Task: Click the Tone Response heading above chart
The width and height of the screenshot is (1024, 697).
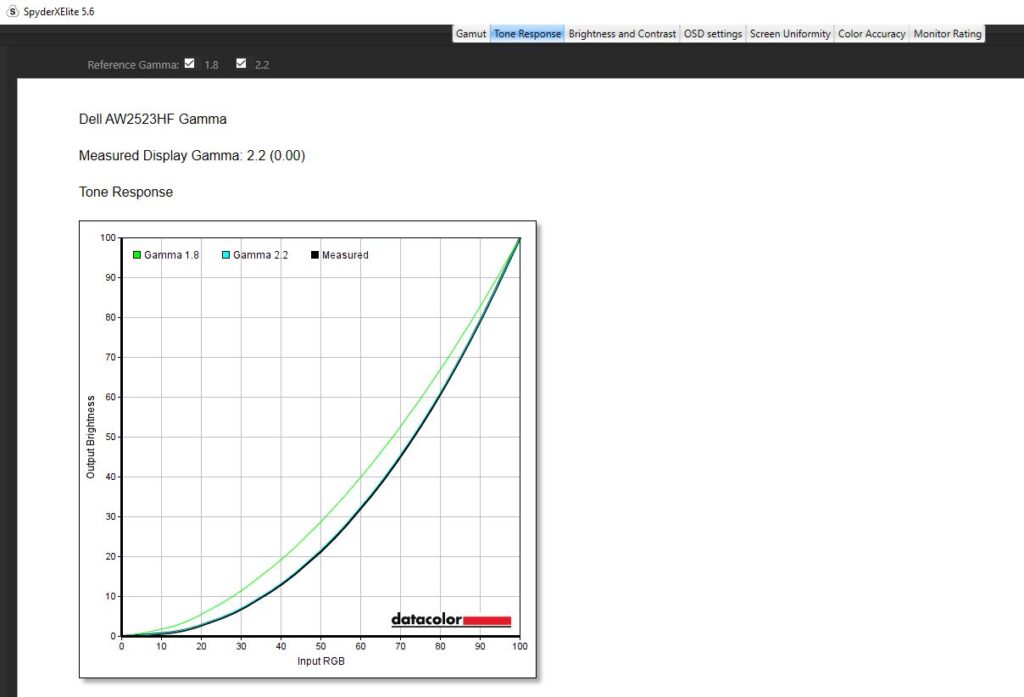Action: point(125,192)
